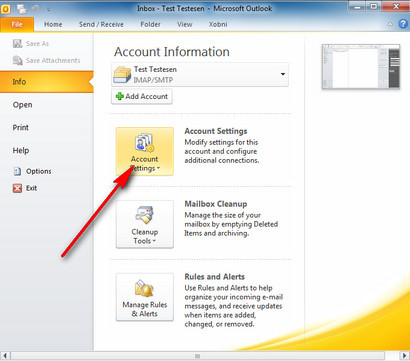Click the Account Settings heading text
This screenshot has width=410, height=361.
pos(216,131)
